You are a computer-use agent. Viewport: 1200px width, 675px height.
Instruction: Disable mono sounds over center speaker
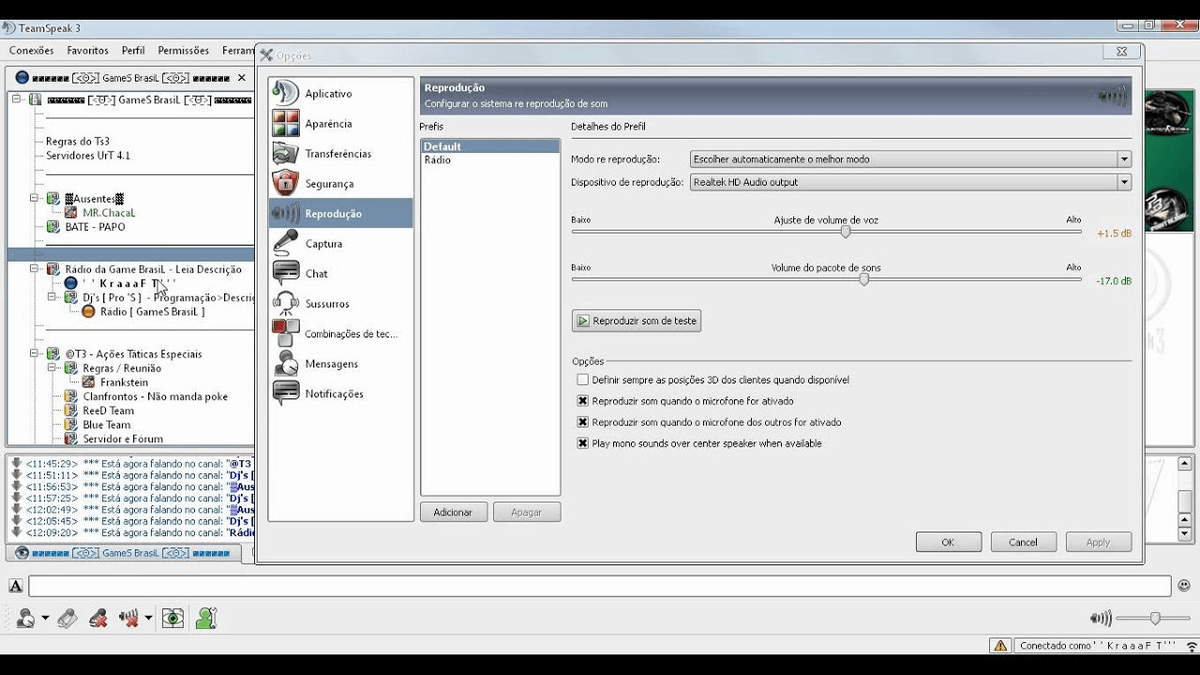pos(581,443)
